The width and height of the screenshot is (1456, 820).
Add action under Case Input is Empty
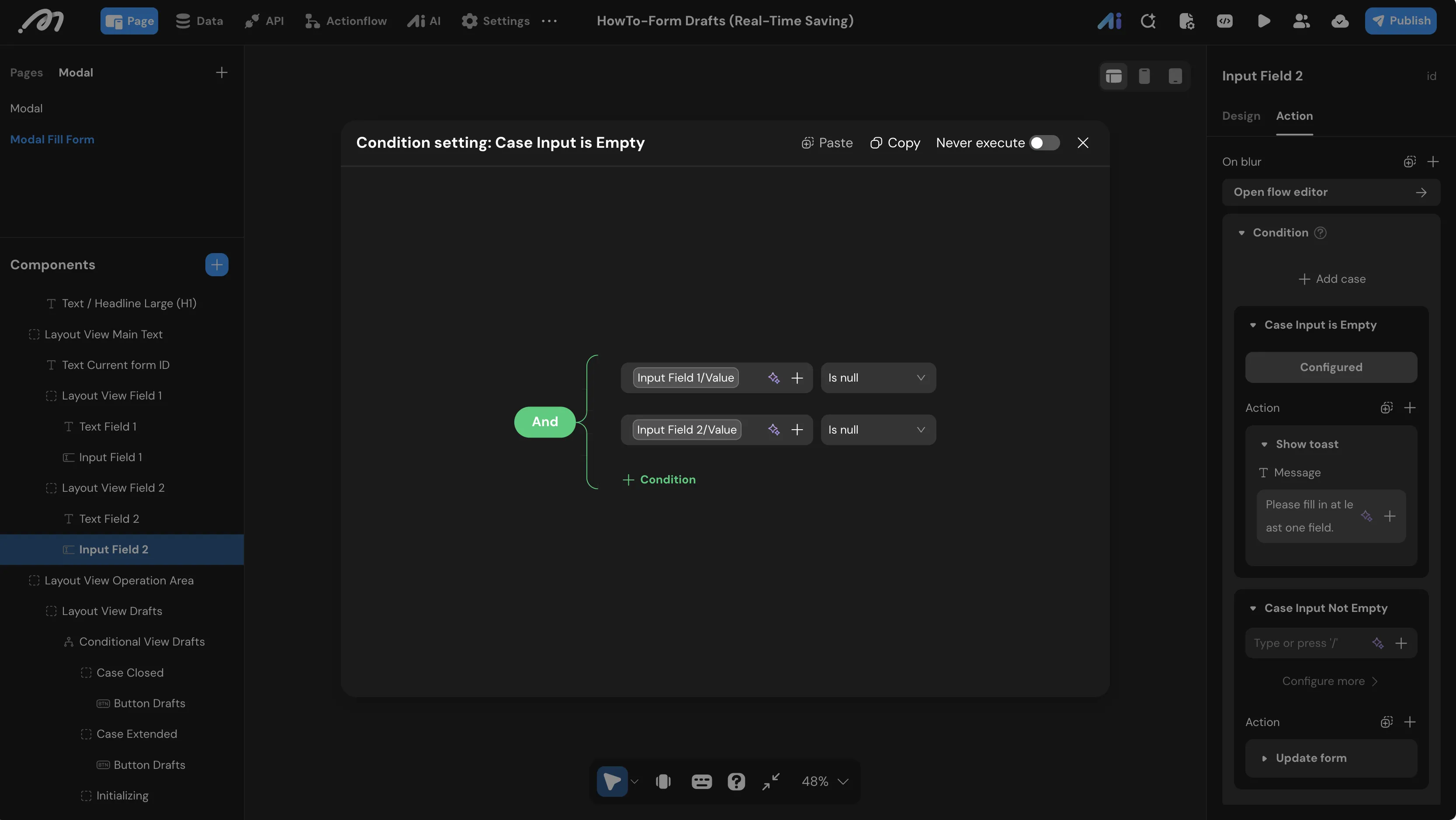(x=1410, y=408)
